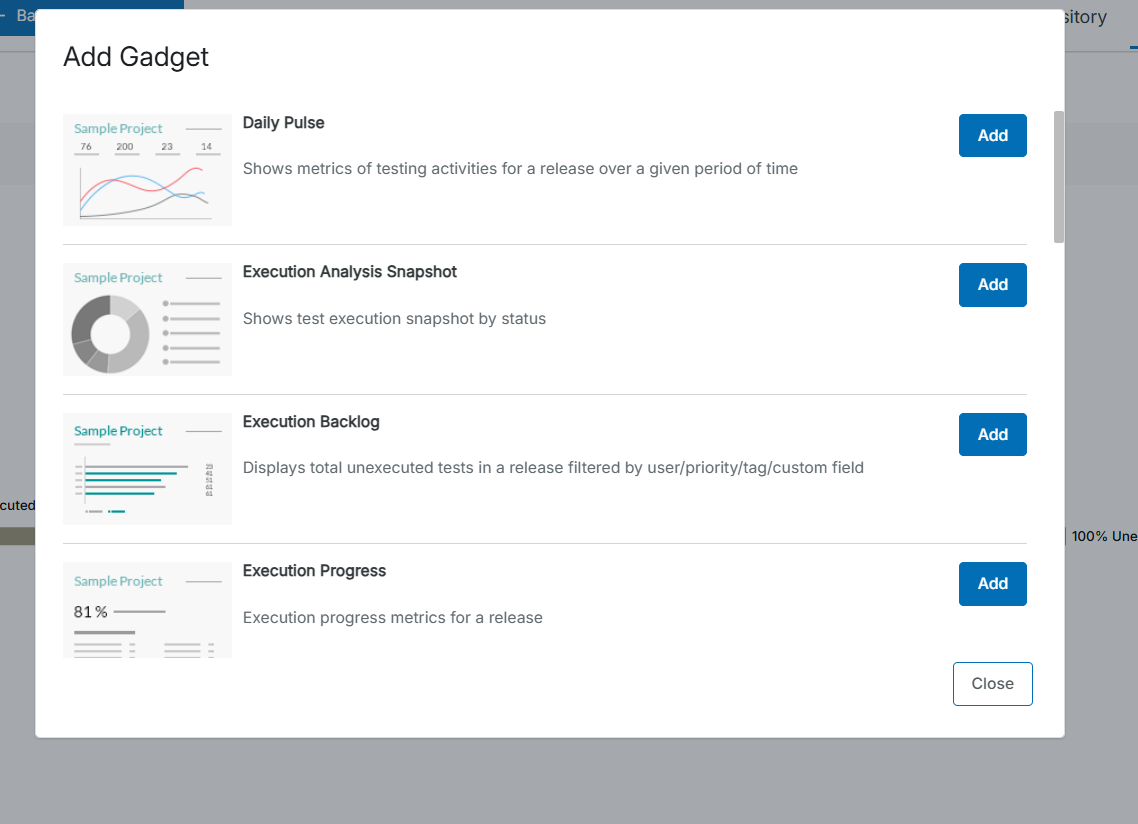Click the Execution Analysis Snapshot title

pyautogui.click(x=349, y=272)
